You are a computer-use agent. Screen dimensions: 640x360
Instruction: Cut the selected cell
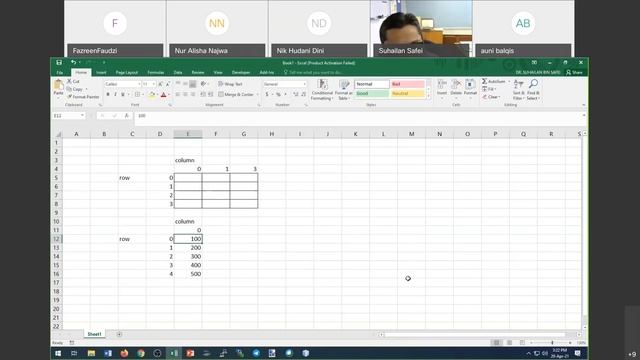pyautogui.click(x=73, y=82)
